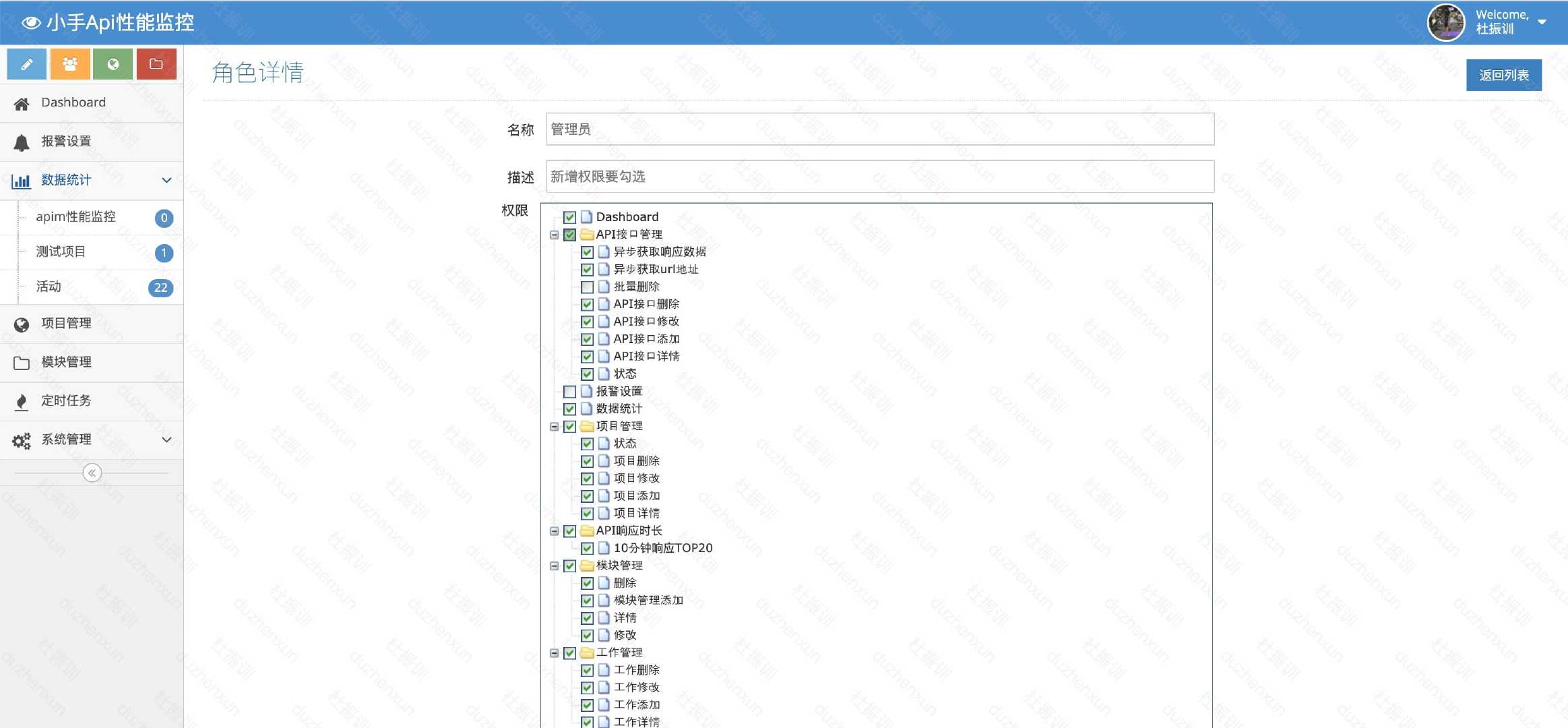Click the gears icon beside 系统管理
Screen dimensions: 1568x728
[22, 441]
